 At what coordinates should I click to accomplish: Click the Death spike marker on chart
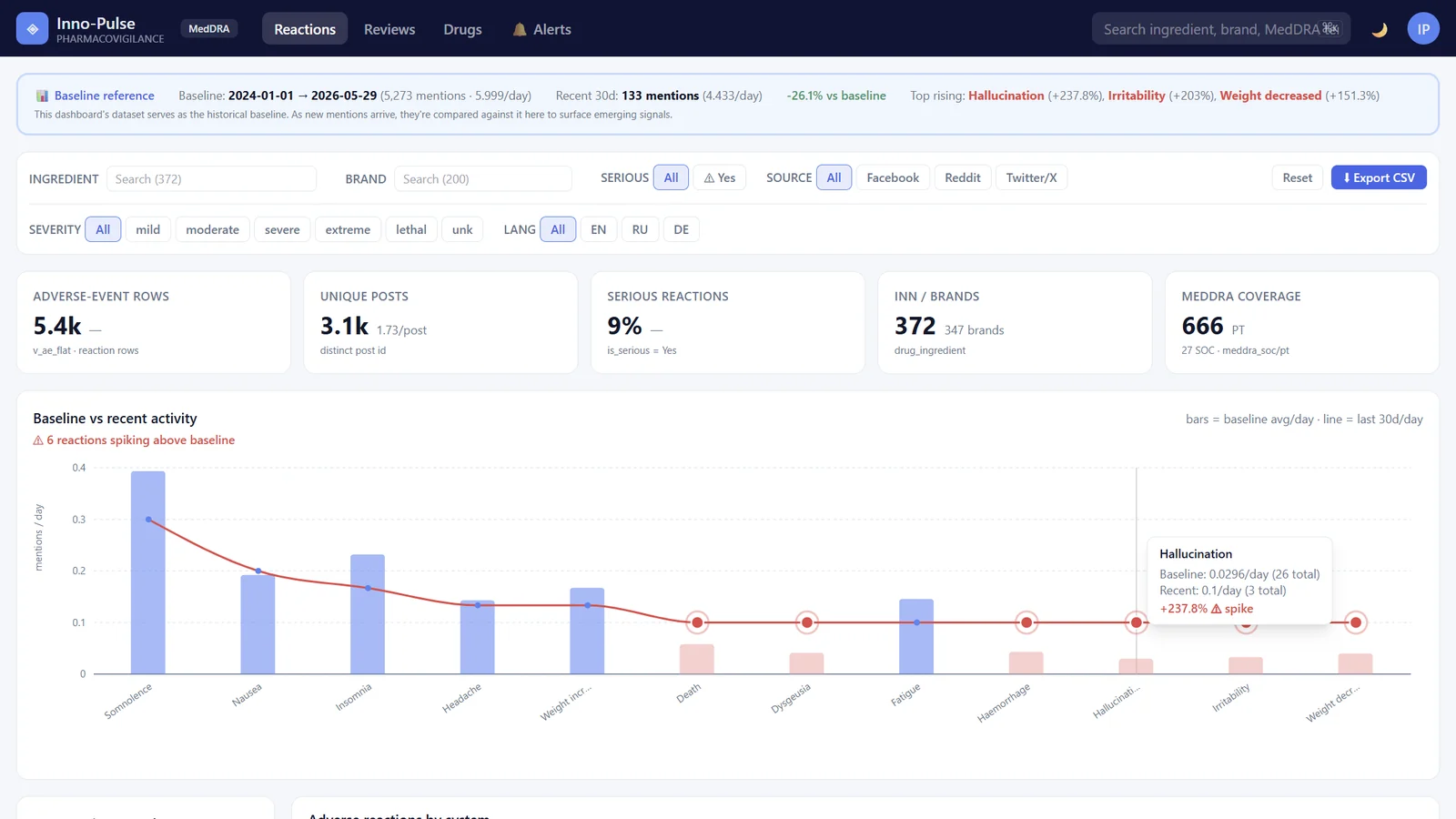coord(697,622)
